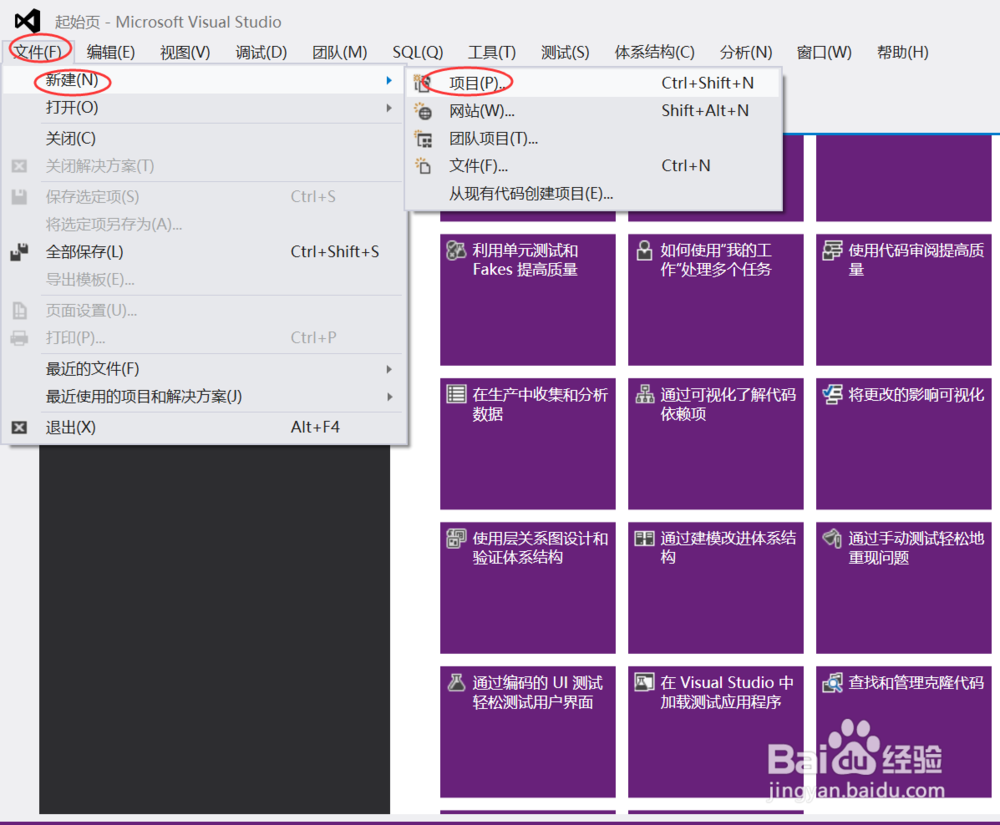Click flask icon on 通过编码的 UI 测试 tile
The image size is (1000, 825).
point(456,683)
